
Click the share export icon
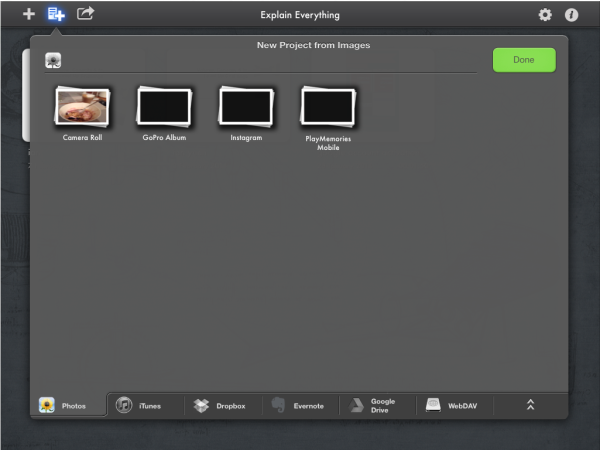coord(85,13)
